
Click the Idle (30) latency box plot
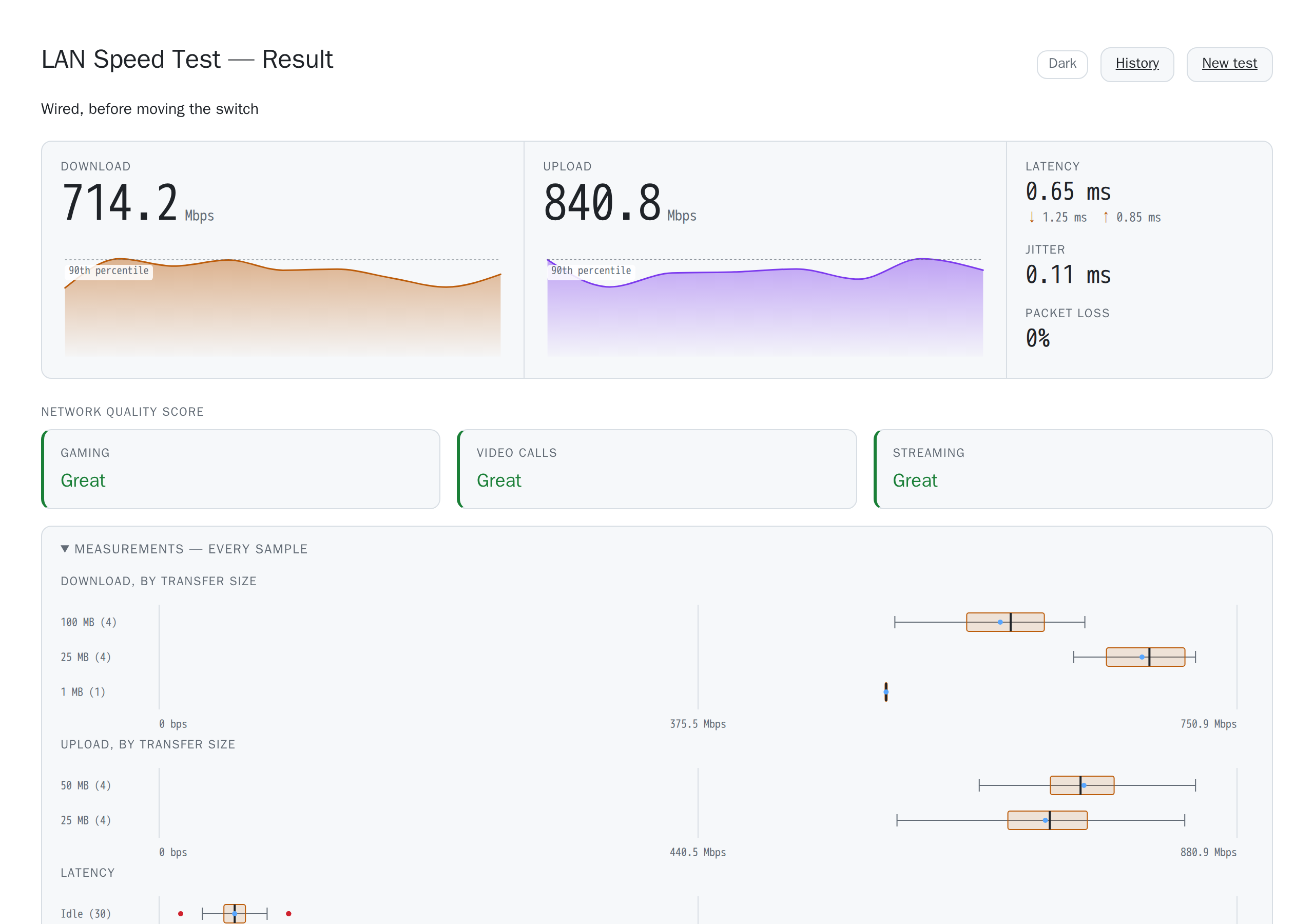[235, 913]
